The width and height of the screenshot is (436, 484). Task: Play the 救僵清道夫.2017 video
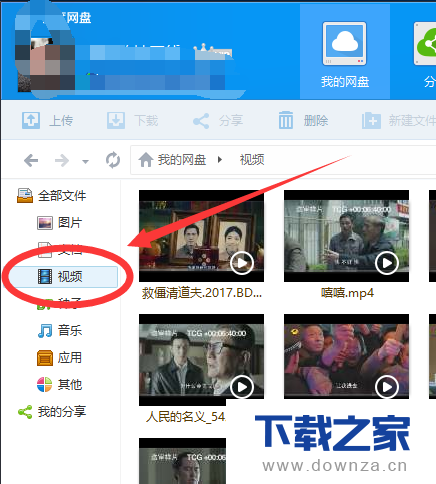coord(242,263)
